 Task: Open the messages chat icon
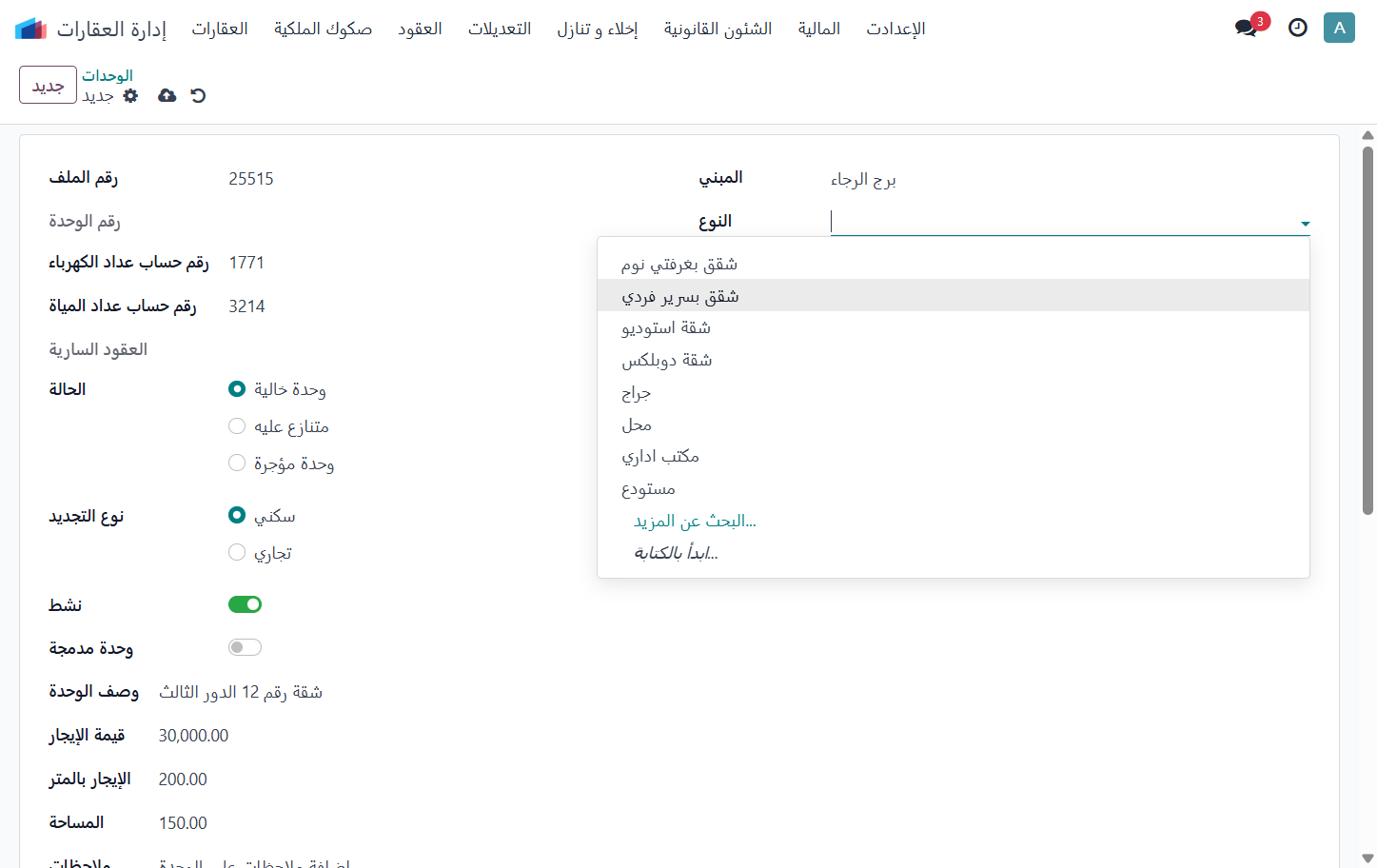point(1246,28)
